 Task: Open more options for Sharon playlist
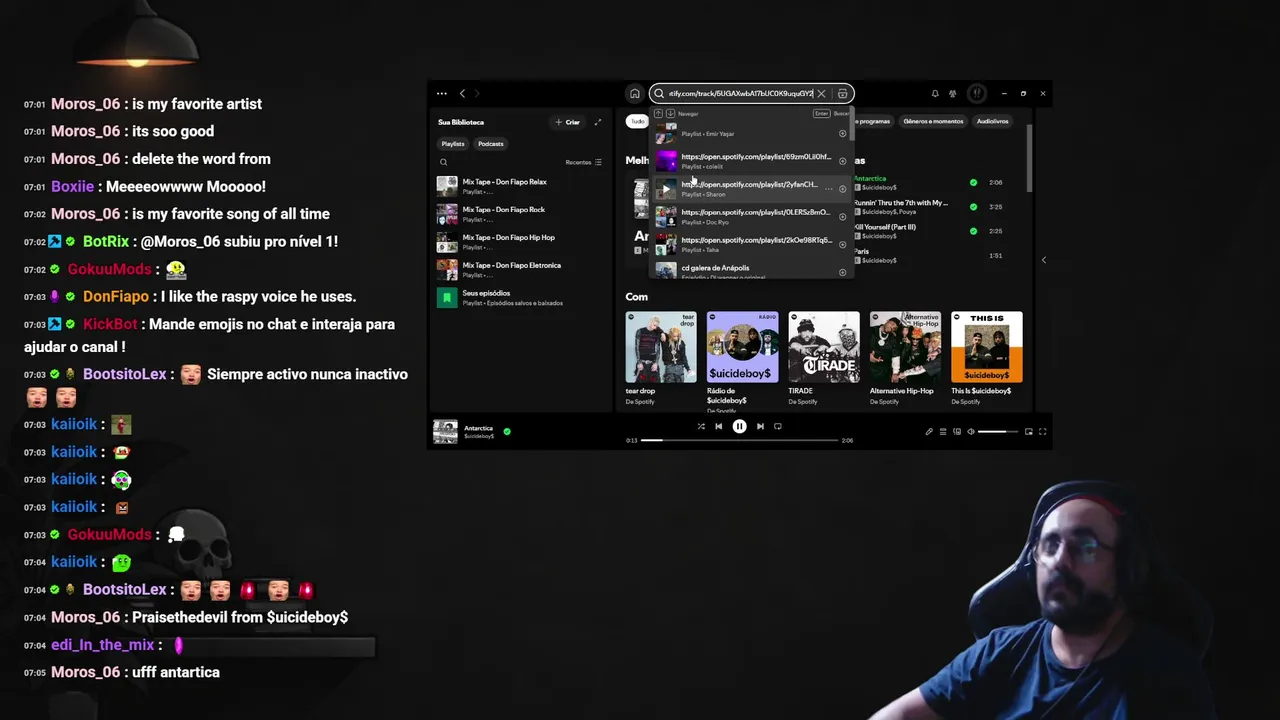pos(828,189)
